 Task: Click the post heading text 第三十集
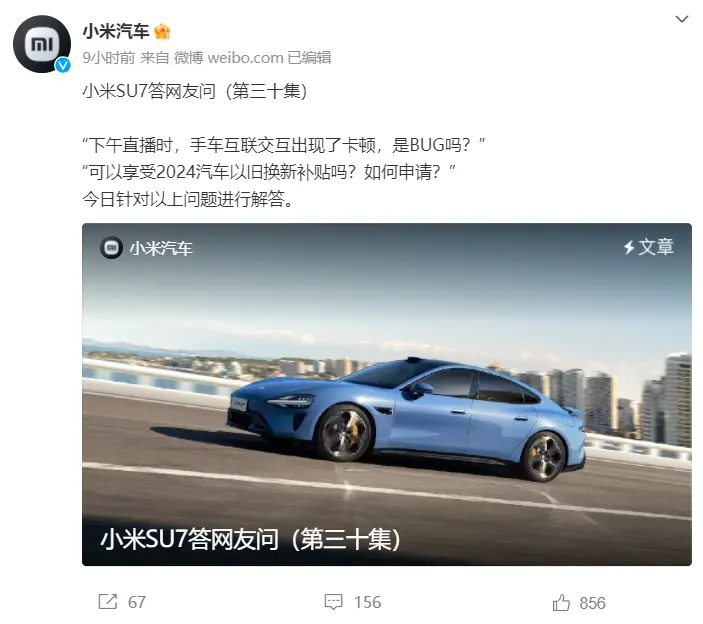tap(266, 91)
